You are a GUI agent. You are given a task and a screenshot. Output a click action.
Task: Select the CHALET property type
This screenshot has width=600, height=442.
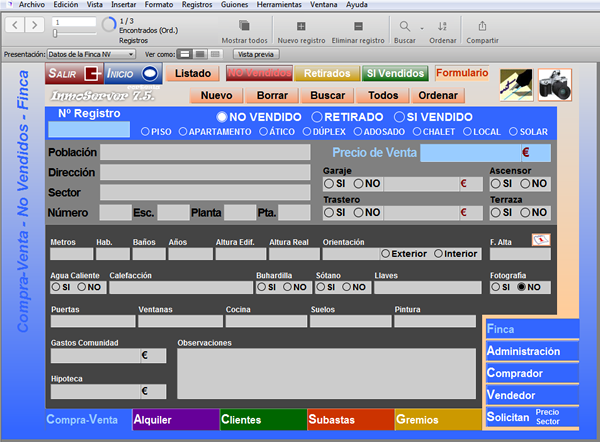(x=417, y=132)
